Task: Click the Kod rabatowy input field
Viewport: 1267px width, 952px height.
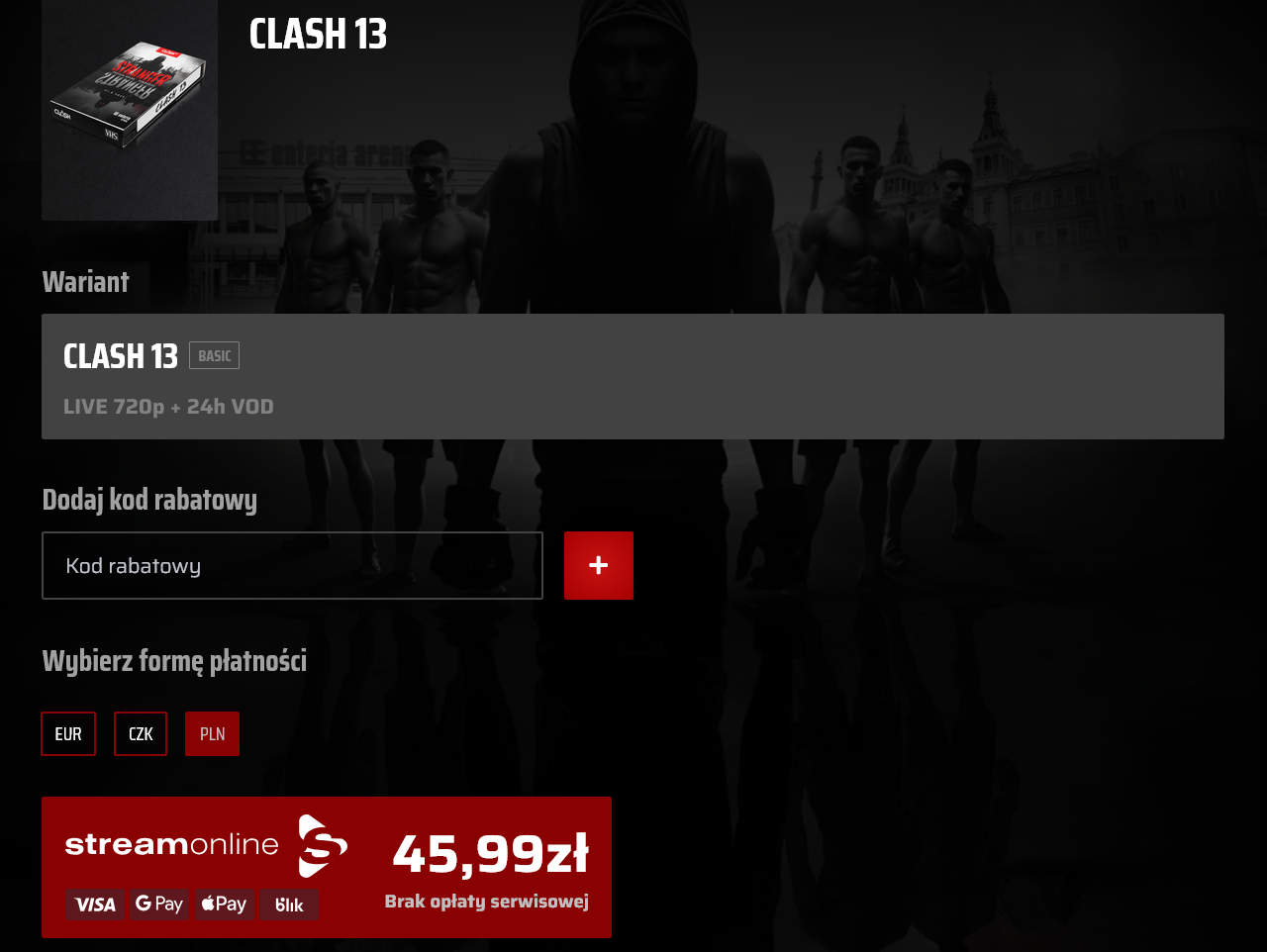Action: (x=292, y=565)
